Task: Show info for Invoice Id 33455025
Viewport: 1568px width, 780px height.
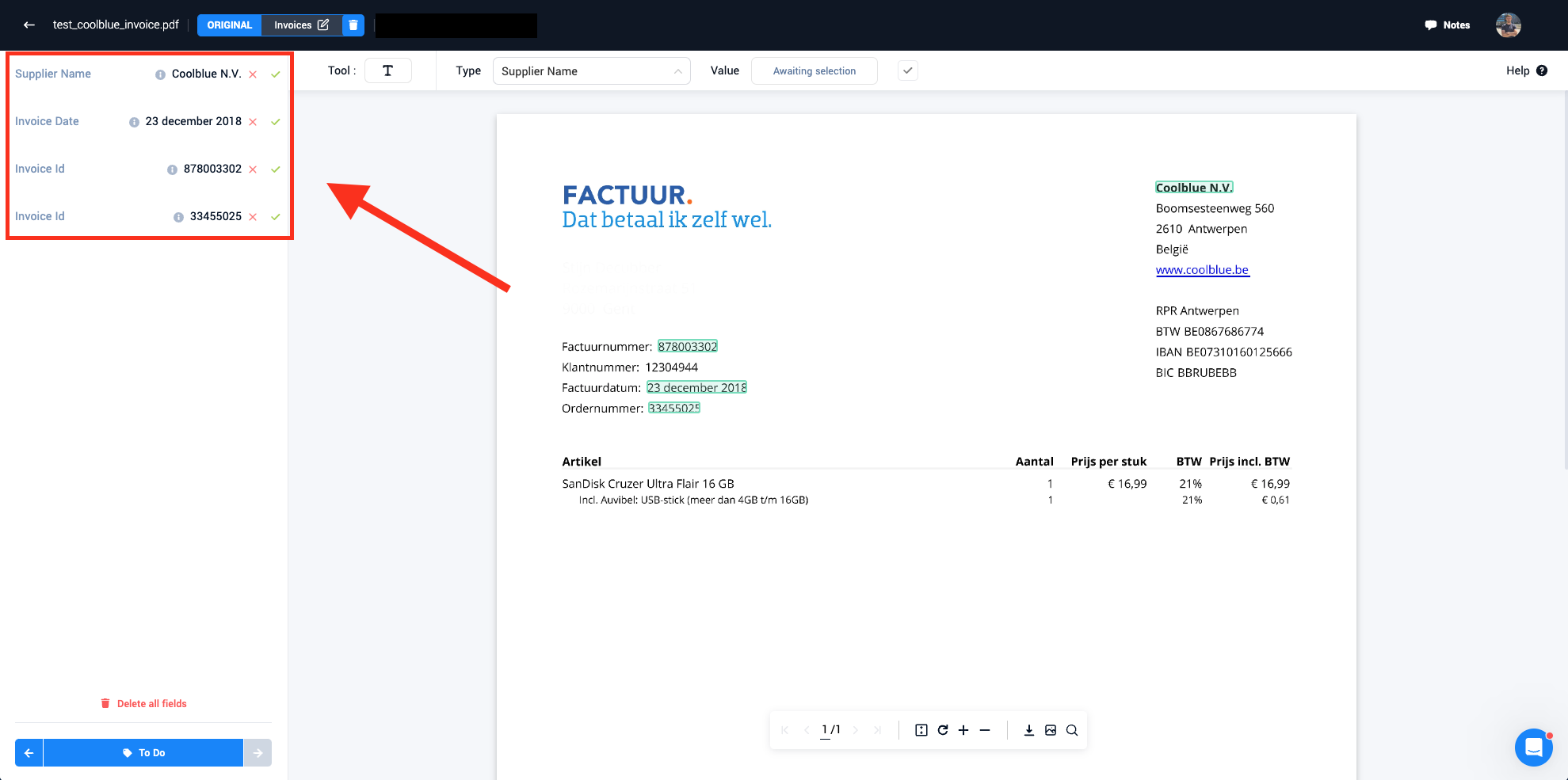Action: click(x=178, y=217)
